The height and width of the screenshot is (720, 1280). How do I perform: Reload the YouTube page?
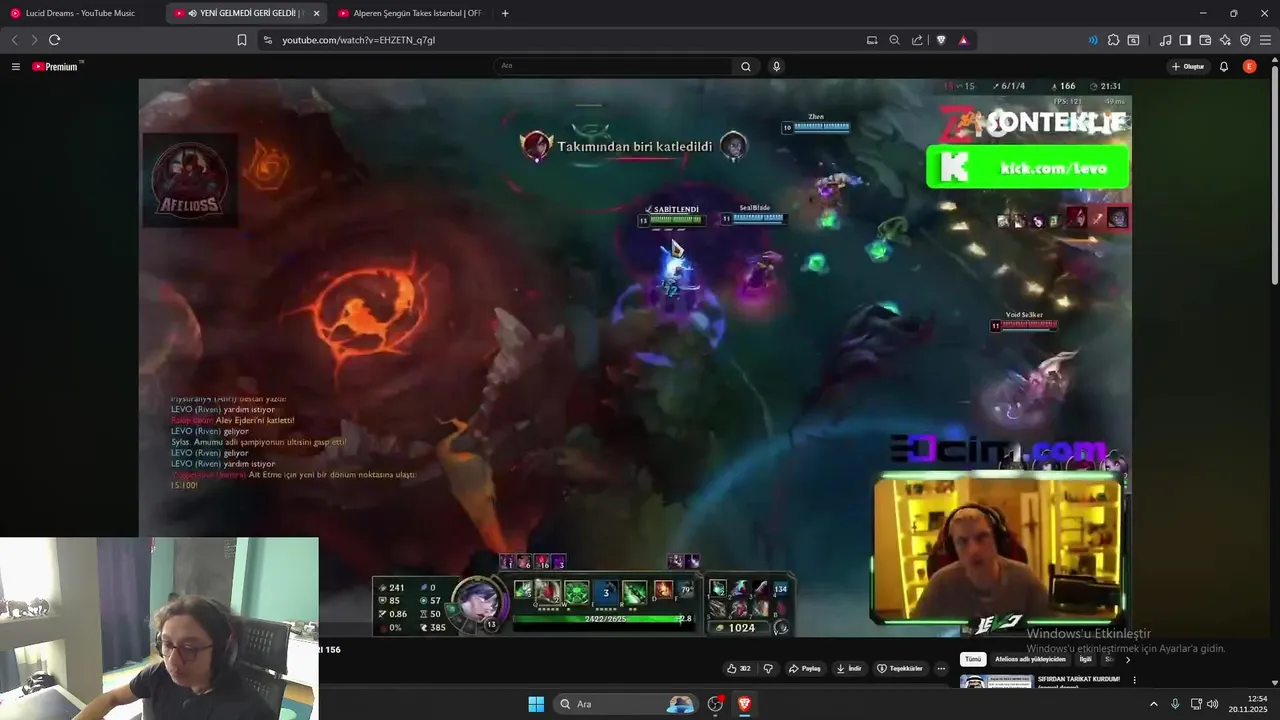[x=54, y=40]
